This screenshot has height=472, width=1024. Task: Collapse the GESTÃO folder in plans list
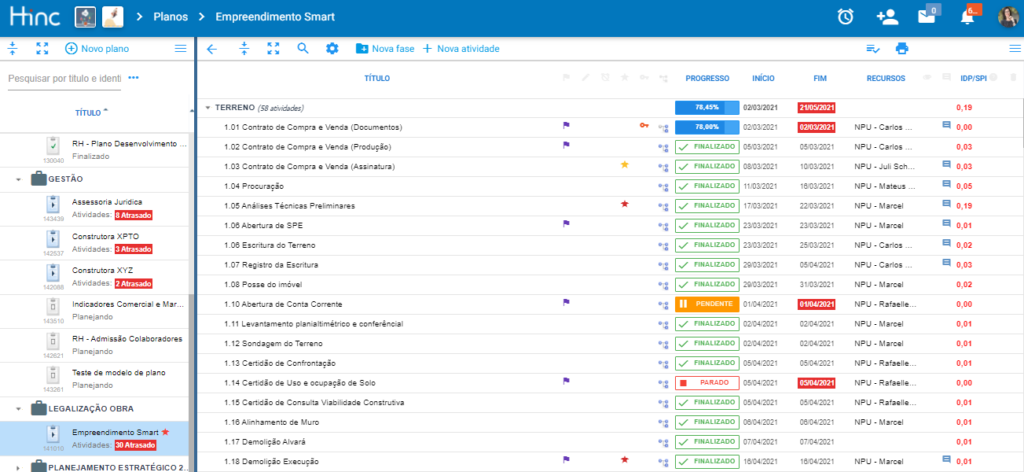[18, 178]
